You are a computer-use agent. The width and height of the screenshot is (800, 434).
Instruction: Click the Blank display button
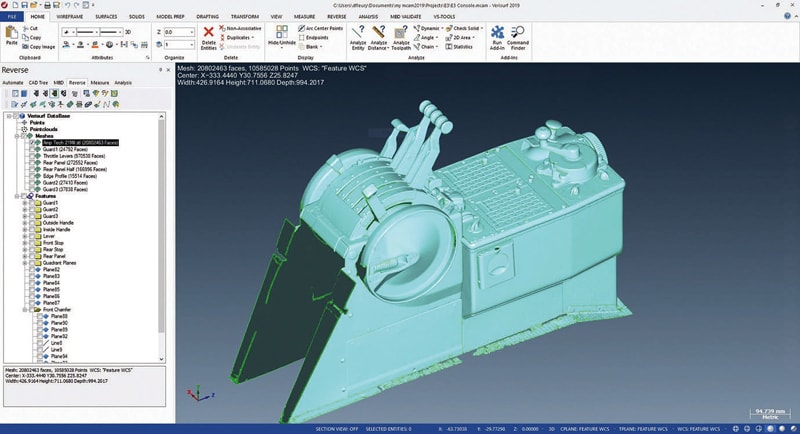point(310,47)
